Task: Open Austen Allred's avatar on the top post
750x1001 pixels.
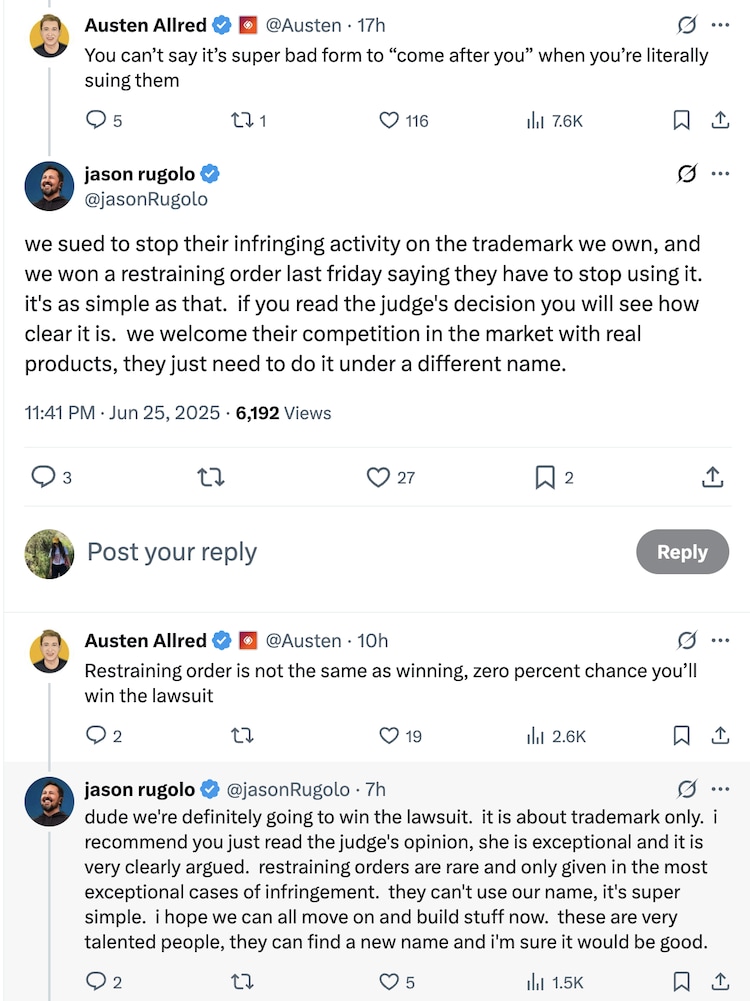Action: [49, 35]
